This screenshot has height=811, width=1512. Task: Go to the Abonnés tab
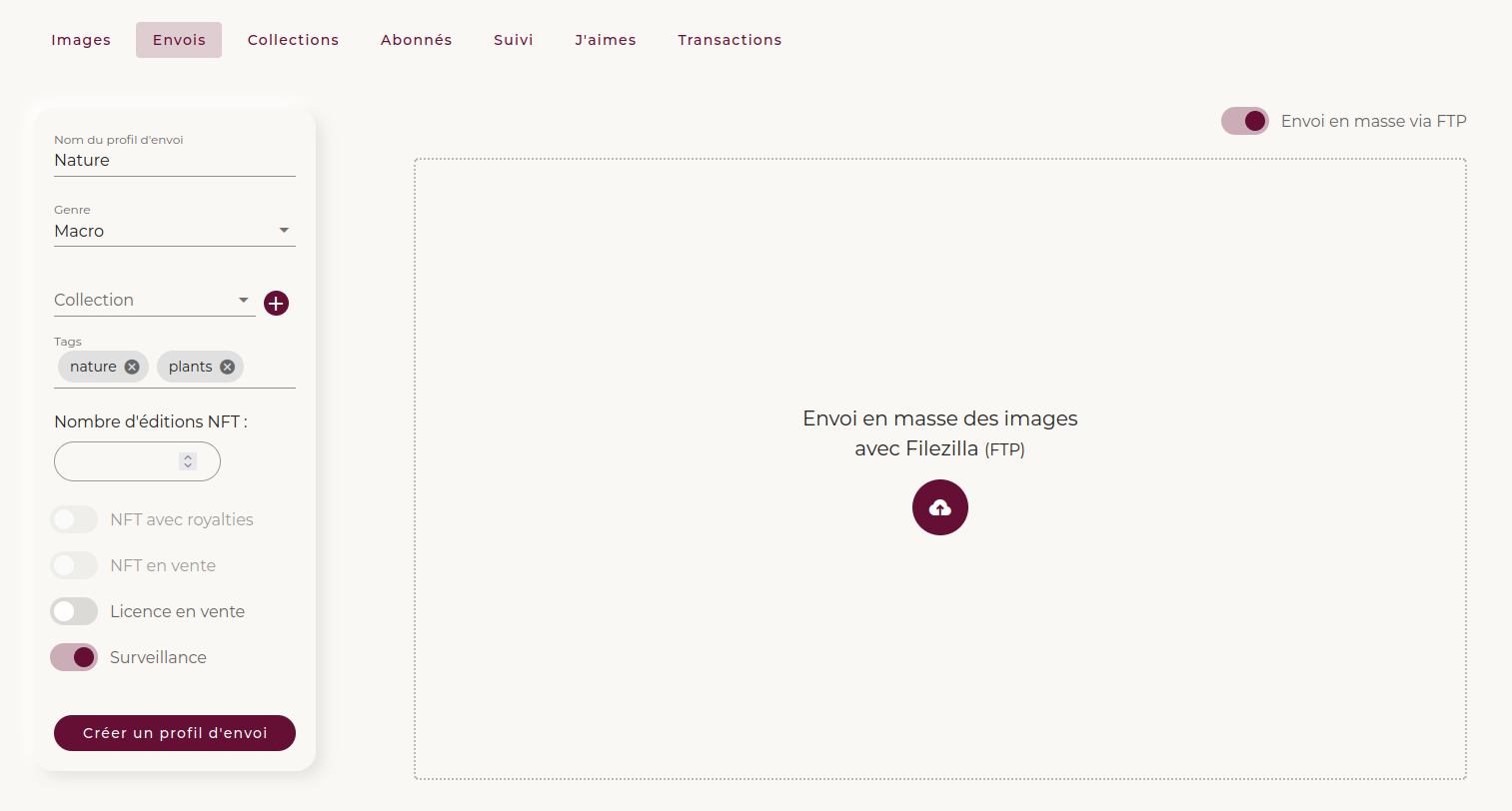pos(416,40)
